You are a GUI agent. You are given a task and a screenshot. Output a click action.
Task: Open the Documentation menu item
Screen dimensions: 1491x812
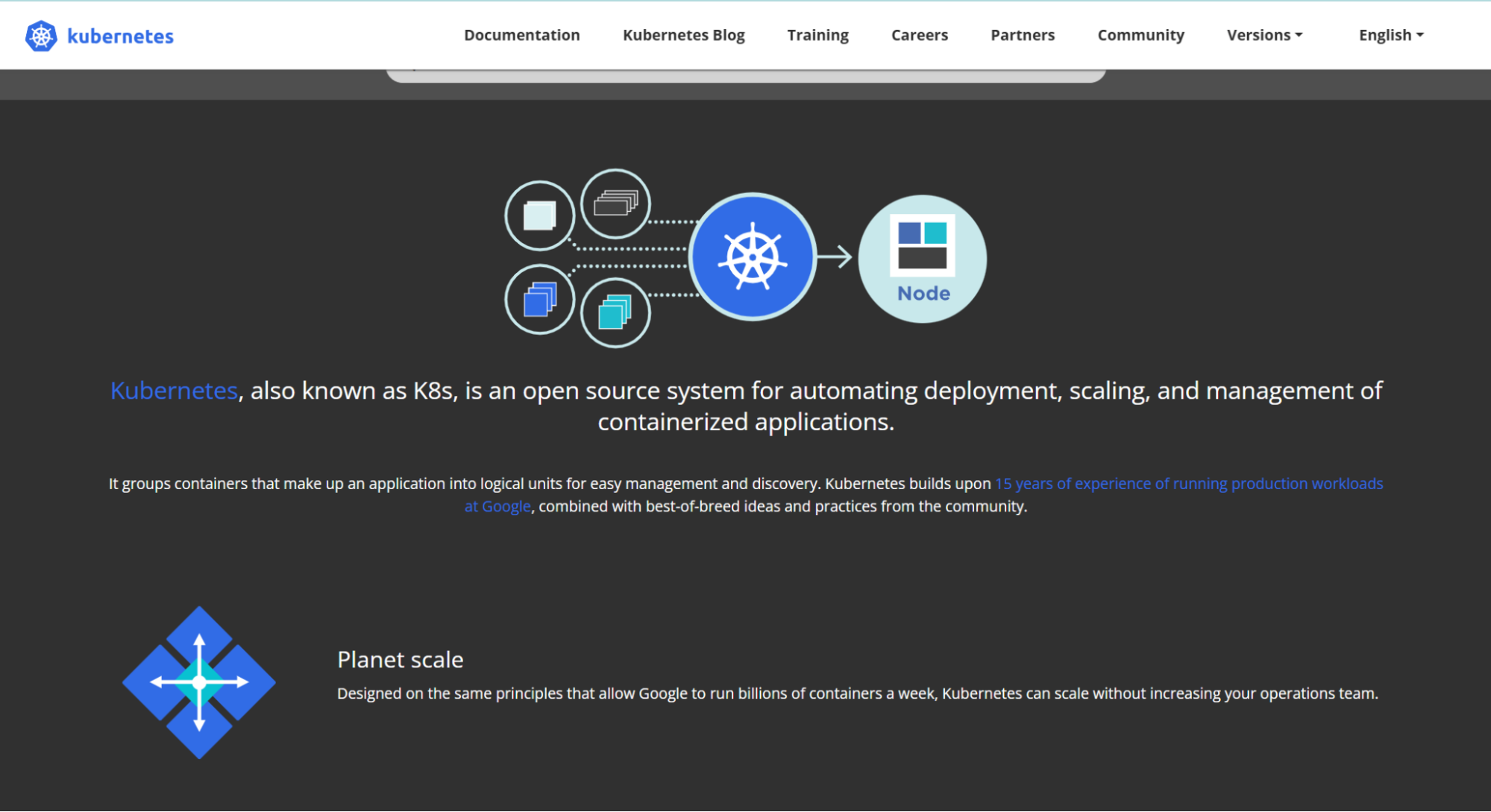pyautogui.click(x=521, y=35)
